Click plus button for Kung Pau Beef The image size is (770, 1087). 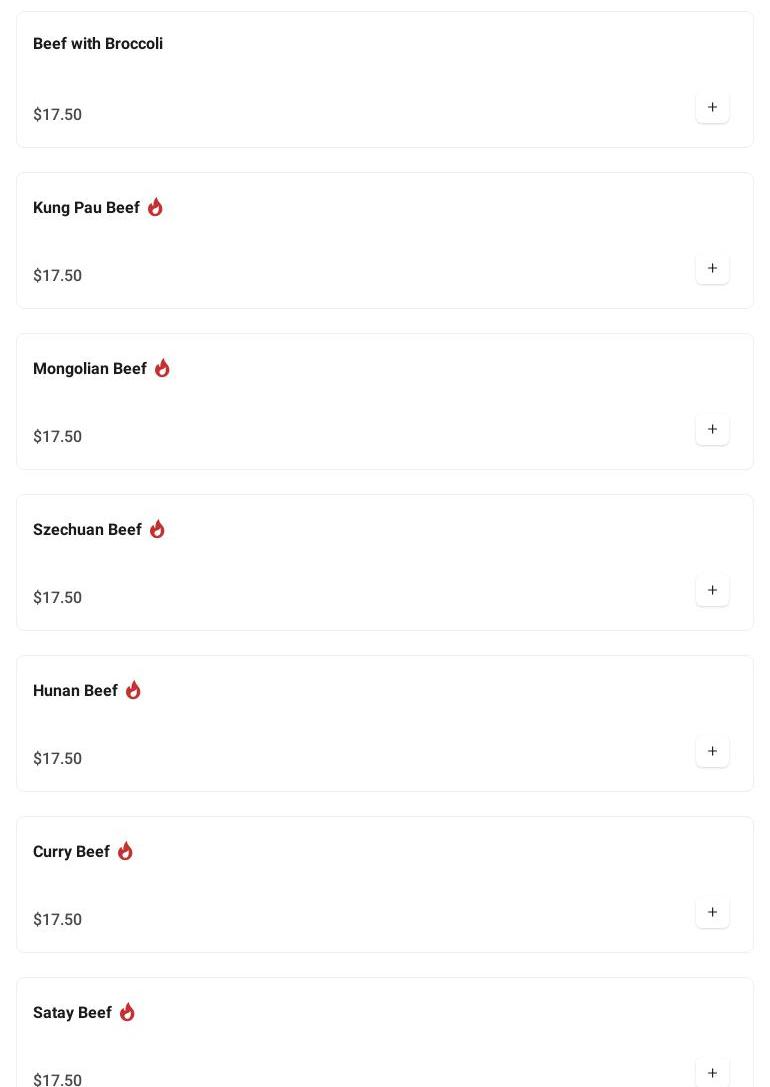tap(712, 268)
